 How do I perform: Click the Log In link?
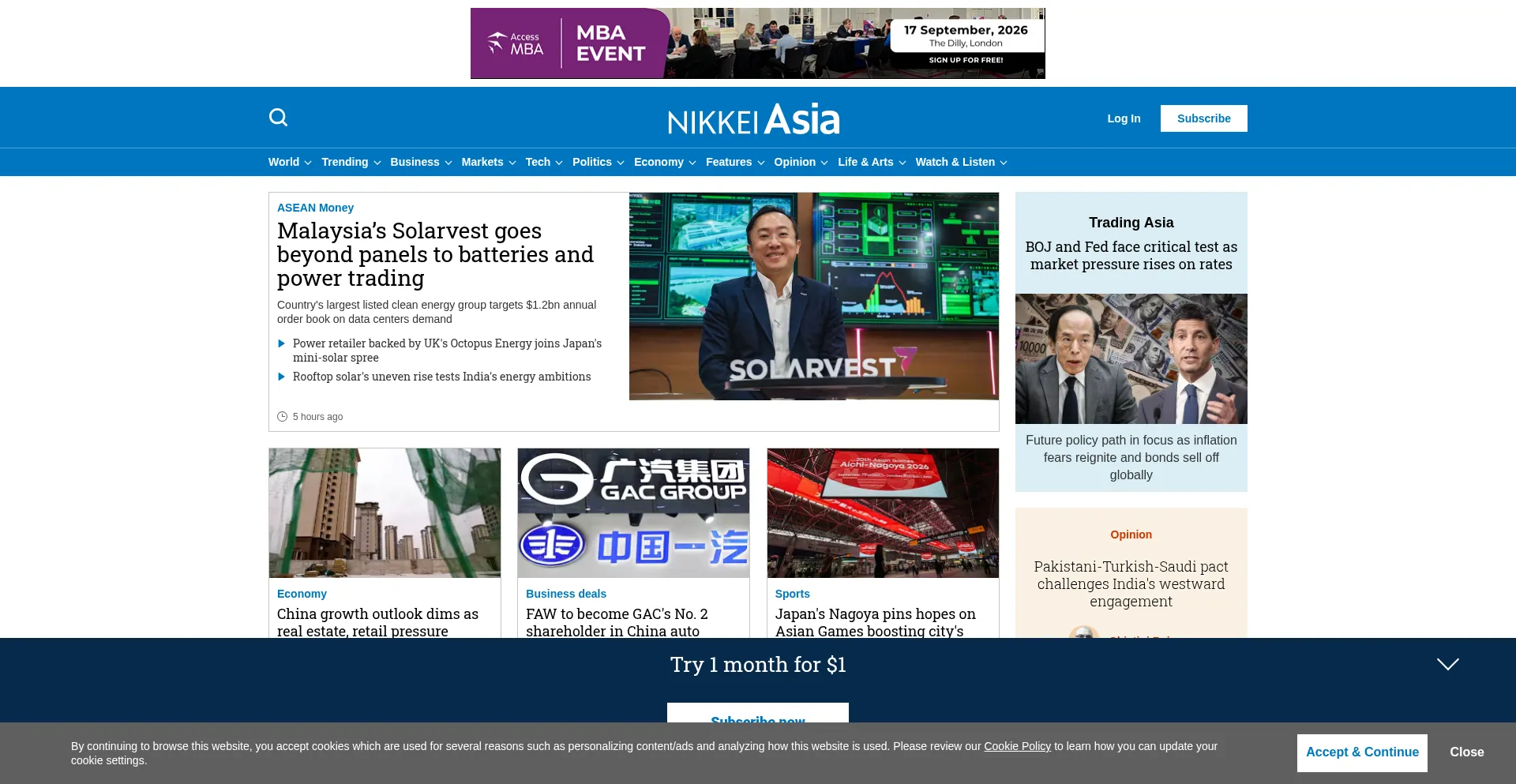click(x=1124, y=118)
